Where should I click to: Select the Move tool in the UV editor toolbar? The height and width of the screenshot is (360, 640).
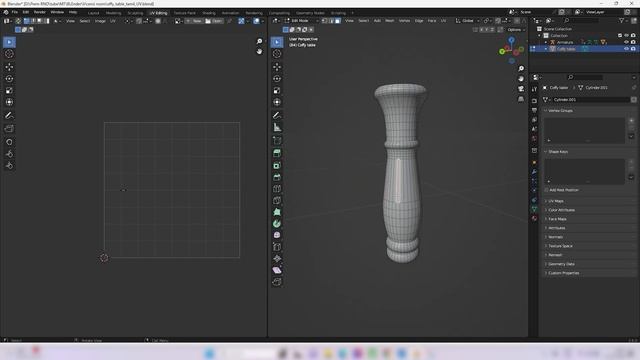click(x=9, y=67)
